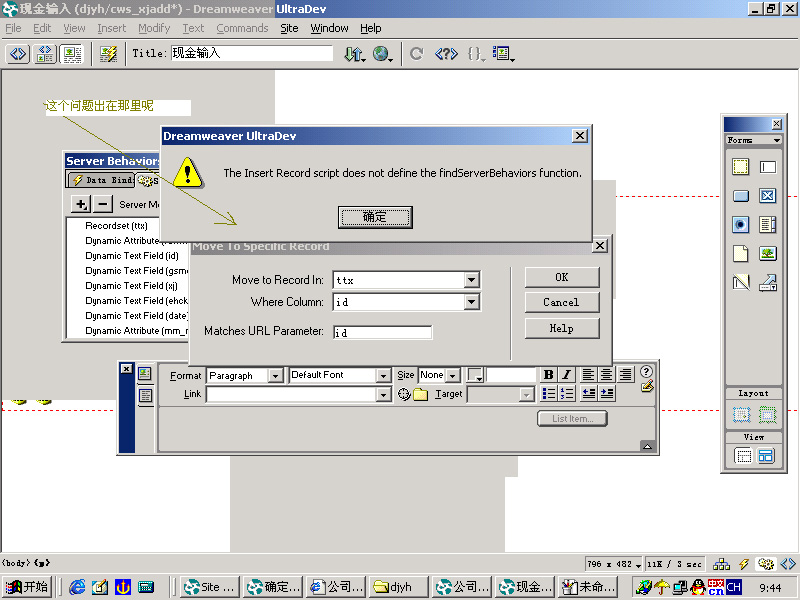Open the Where Column dropdown
Screen dimensions: 800x600
pos(472,302)
